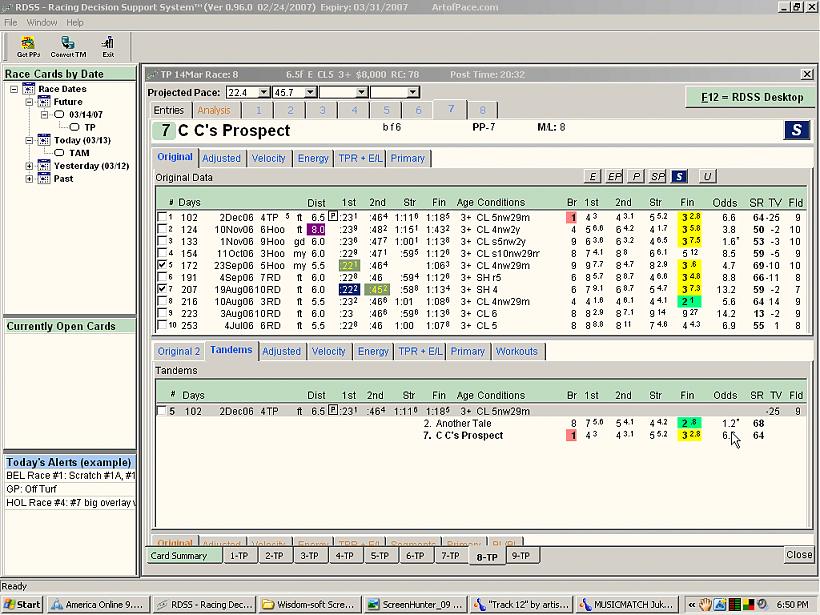Screen dimensions: 820x615
Task: Collapse the Race Dates tree node
Action: tap(14, 89)
